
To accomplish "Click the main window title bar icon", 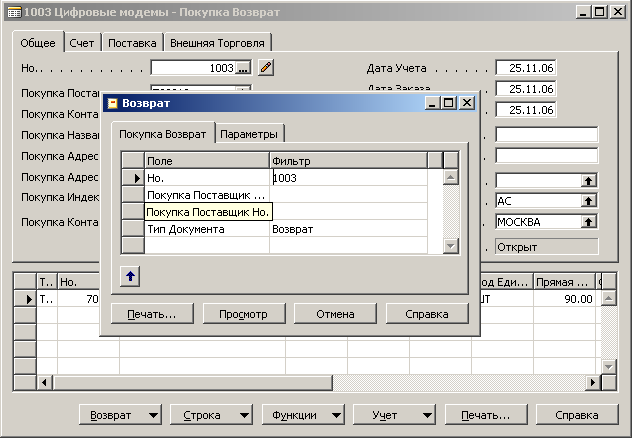I will pyautogui.click(x=14, y=12).
